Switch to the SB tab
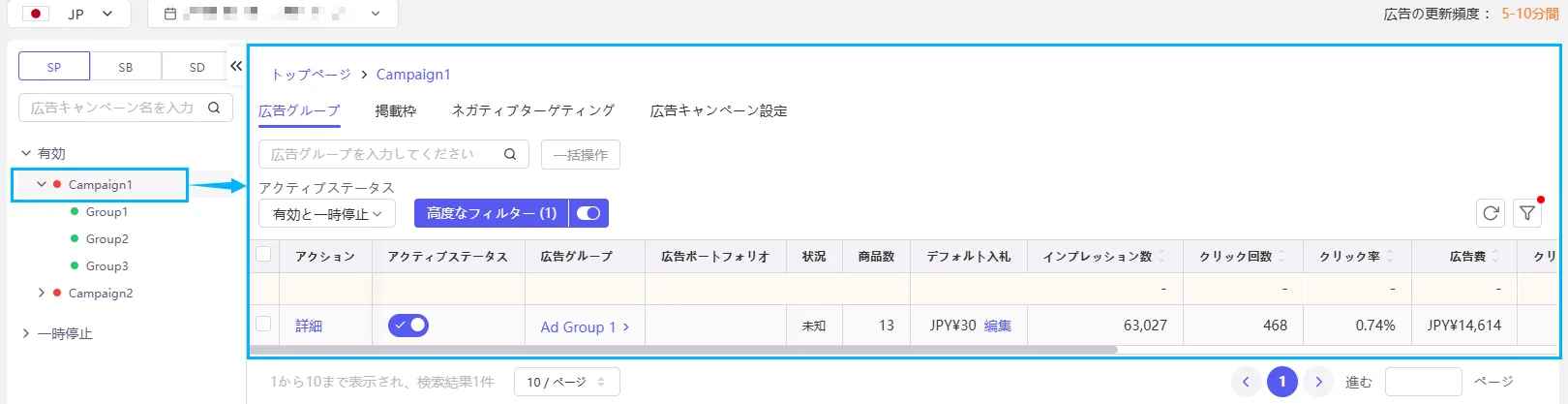This screenshot has height=404, width=1568. (x=126, y=67)
